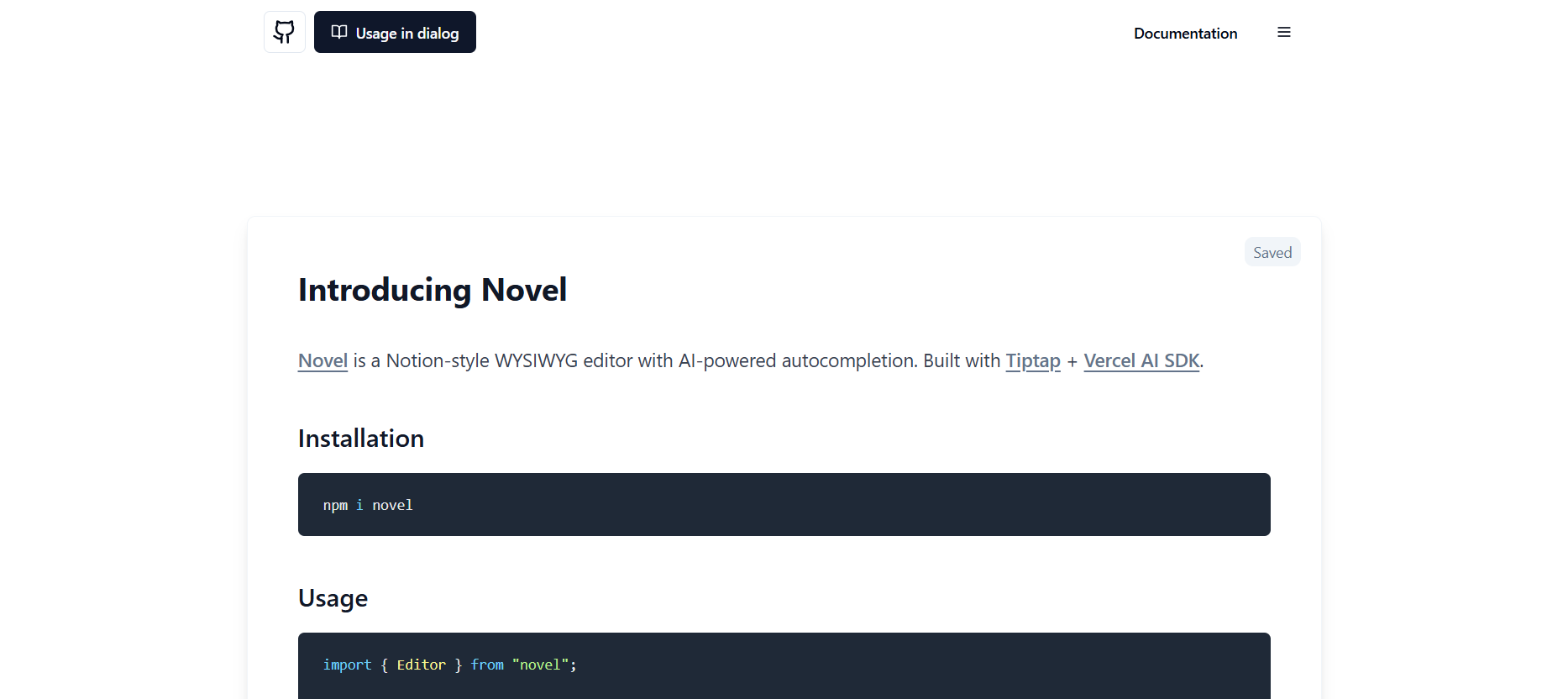Viewport: 1568px width, 699px height.
Task: Click the import Editor code block
Action: tap(784, 665)
